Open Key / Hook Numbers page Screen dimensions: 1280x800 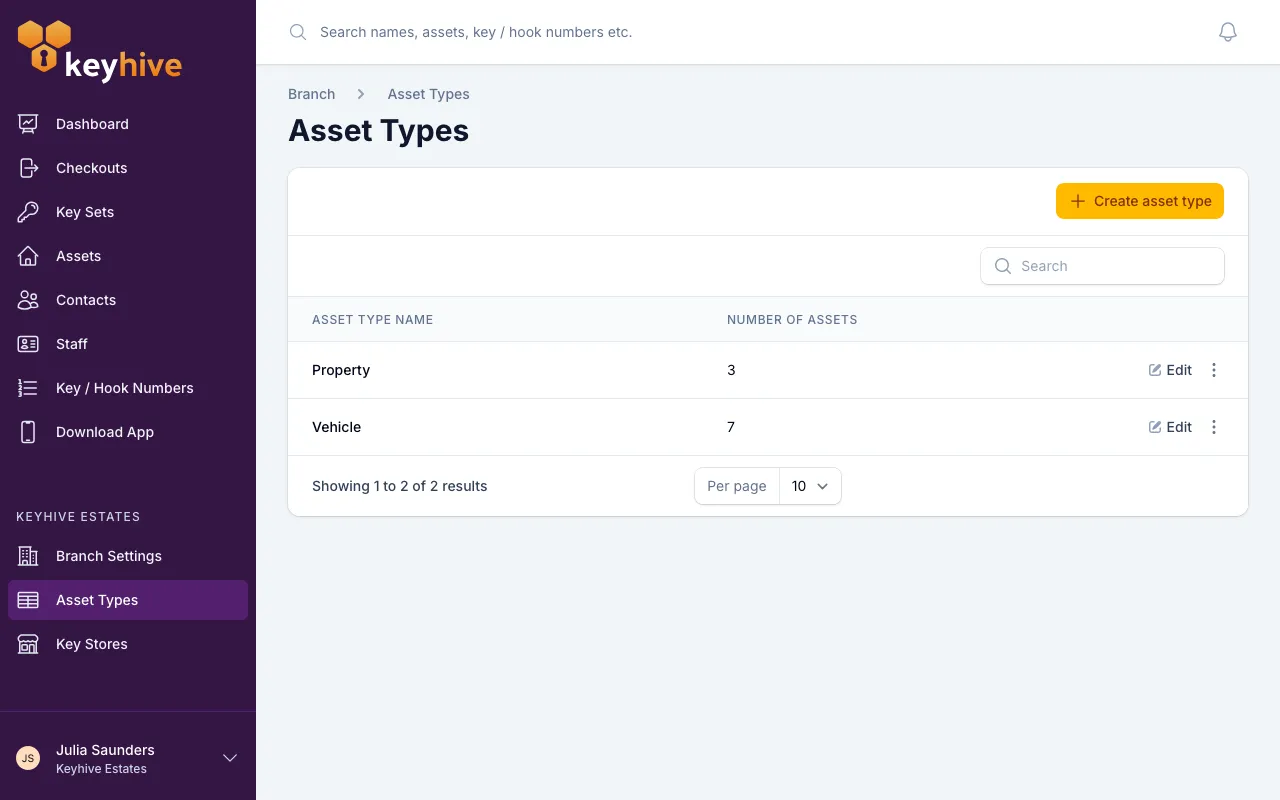(x=128, y=388)
